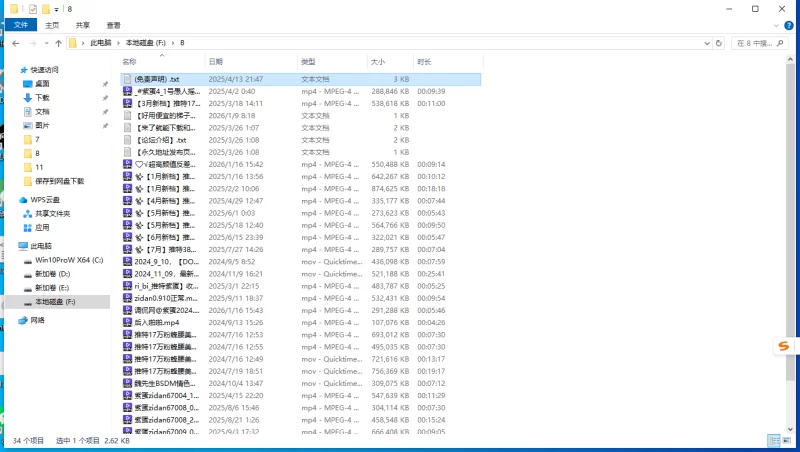Open 网络 in the navigation pane

tap(37, 320)
